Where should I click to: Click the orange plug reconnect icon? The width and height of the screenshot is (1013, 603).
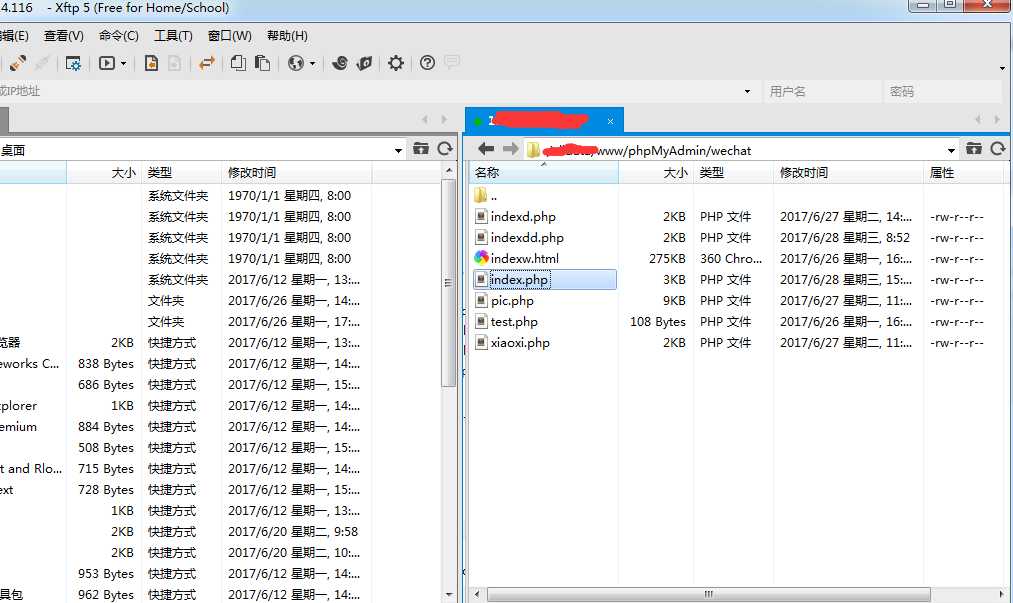coord(18,63)
